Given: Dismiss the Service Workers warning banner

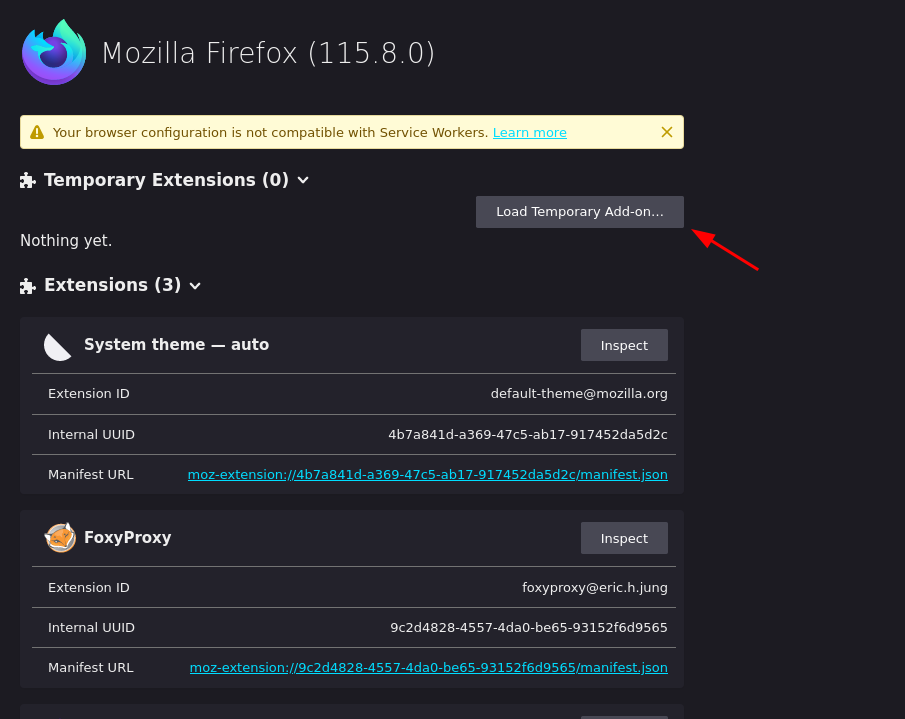Looking at the screenshot, I should pyautogui.click(x=667, y=132).
